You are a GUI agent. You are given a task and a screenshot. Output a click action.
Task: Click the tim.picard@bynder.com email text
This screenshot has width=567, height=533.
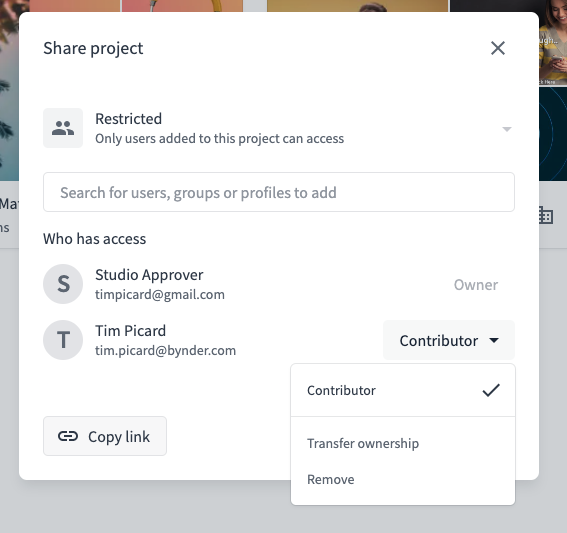pyautogui.click(x=166, y=350)
